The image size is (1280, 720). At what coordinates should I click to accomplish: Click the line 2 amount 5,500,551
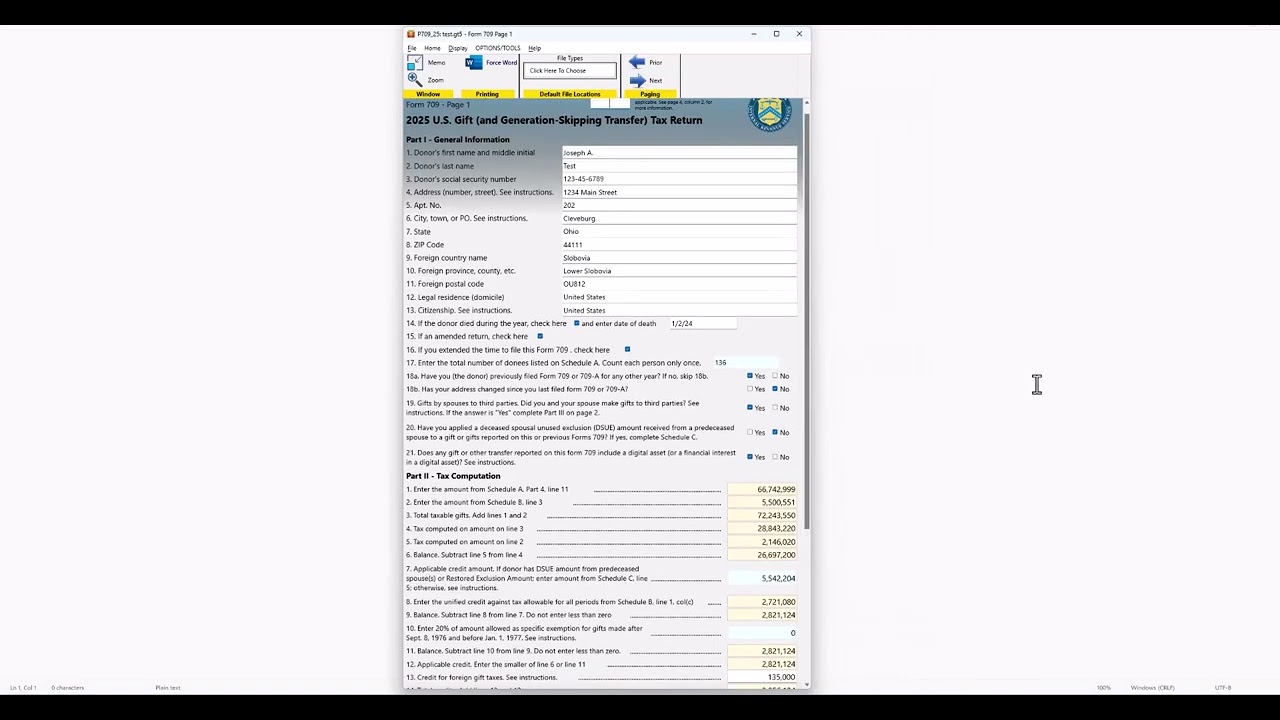click(762, 503)
